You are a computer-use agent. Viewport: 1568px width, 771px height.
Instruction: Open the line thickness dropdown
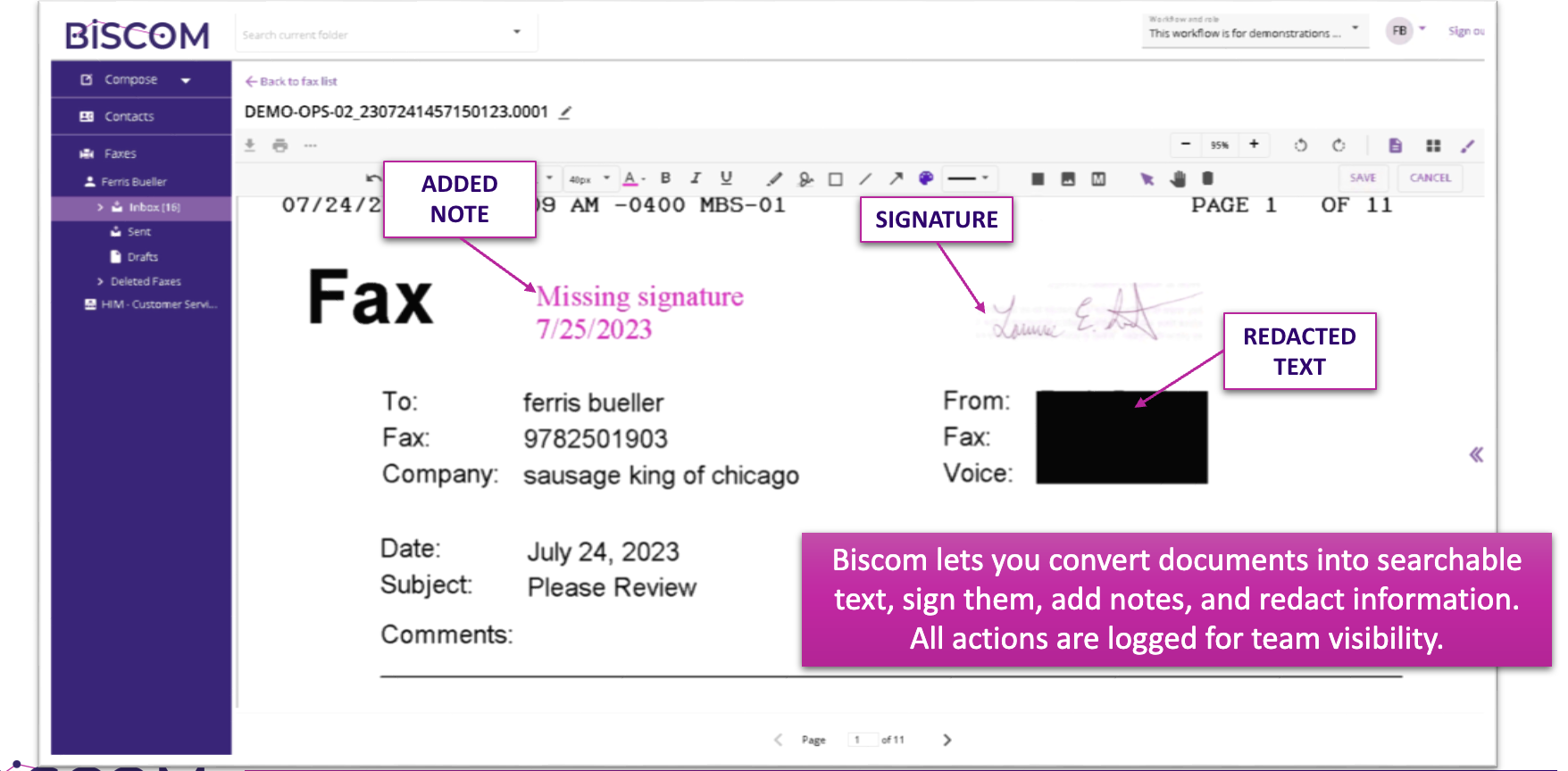tap(968, 178)
